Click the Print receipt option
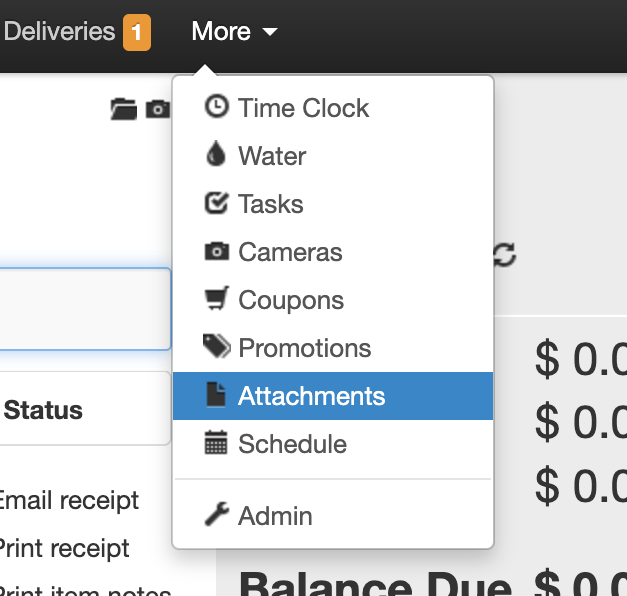 [x=63, y=548]
